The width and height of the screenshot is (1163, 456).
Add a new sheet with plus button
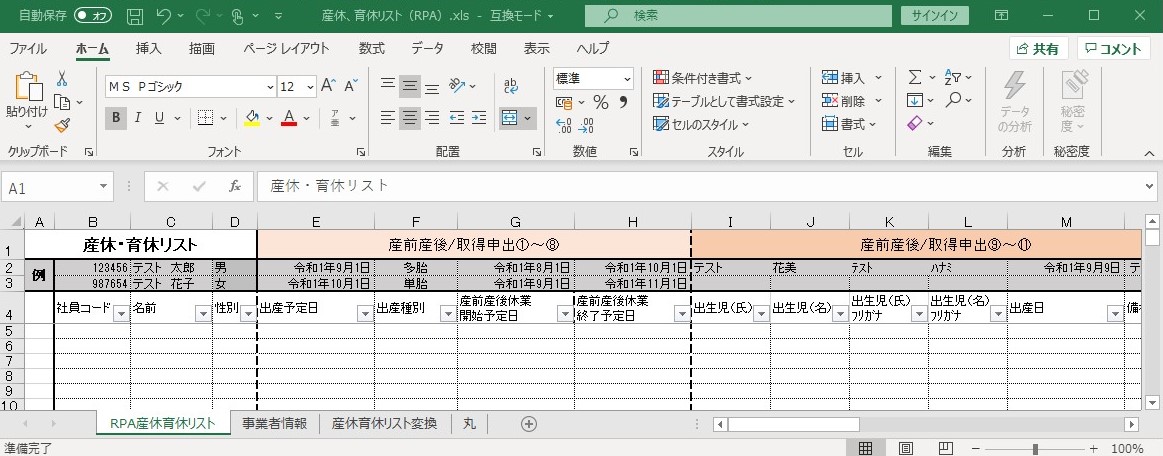tap(529, 423)
